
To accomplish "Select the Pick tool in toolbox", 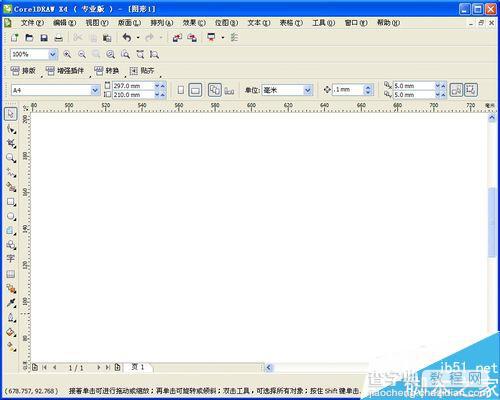I will click(11, 114).
